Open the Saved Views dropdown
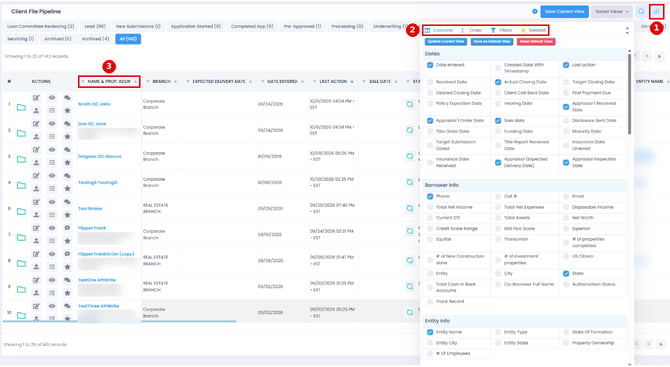This screenshot has height=367, width=670. pyautogui.click(x=612, y=12)
